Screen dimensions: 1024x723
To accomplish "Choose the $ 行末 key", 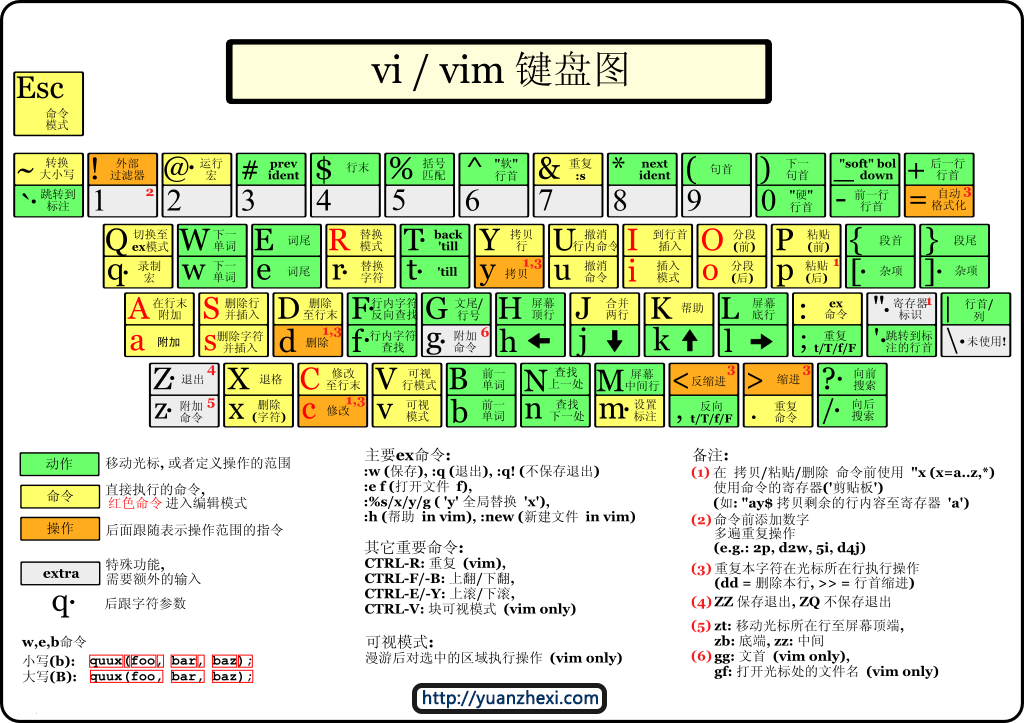I will [x=345, y=170].
